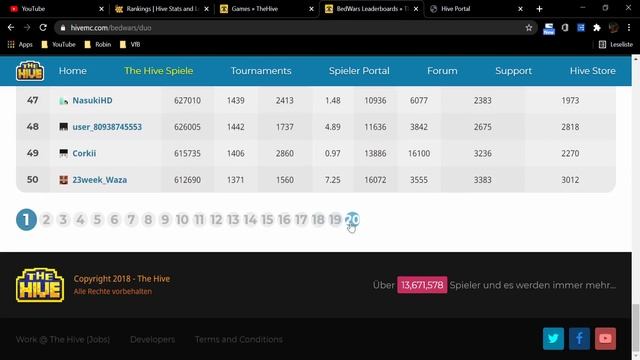
Task: Click The Hive footer logo
Action: tap(40, 285)
